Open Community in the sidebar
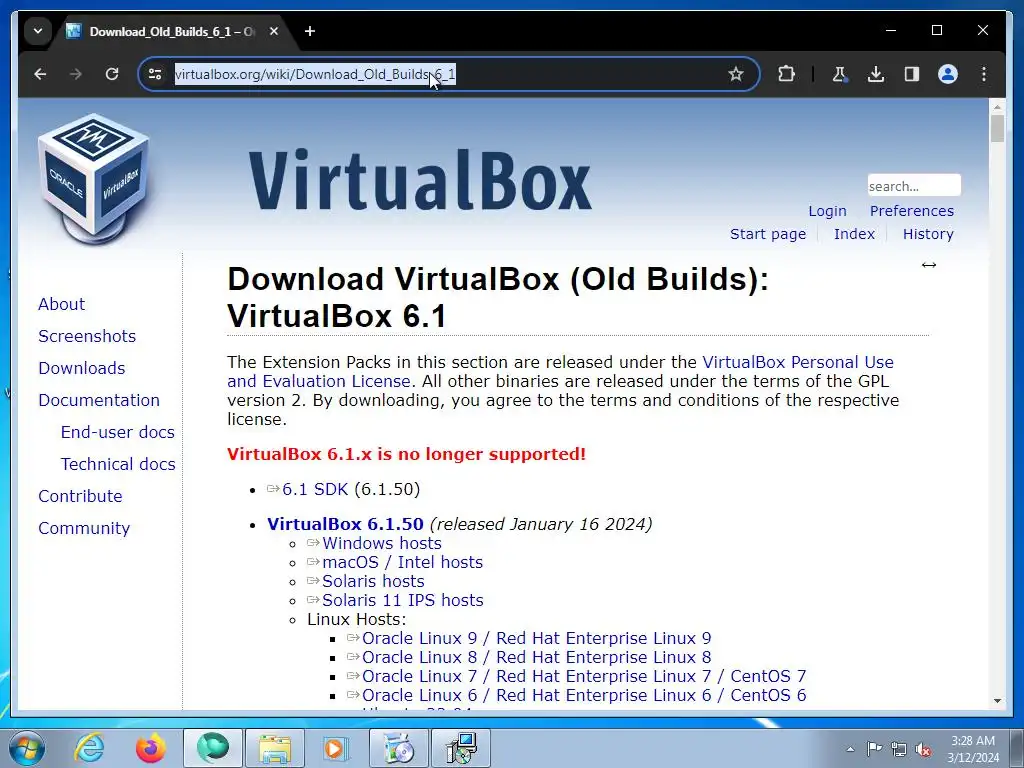The width and height of the screenshot is (1024, 768). click(84, 528)
